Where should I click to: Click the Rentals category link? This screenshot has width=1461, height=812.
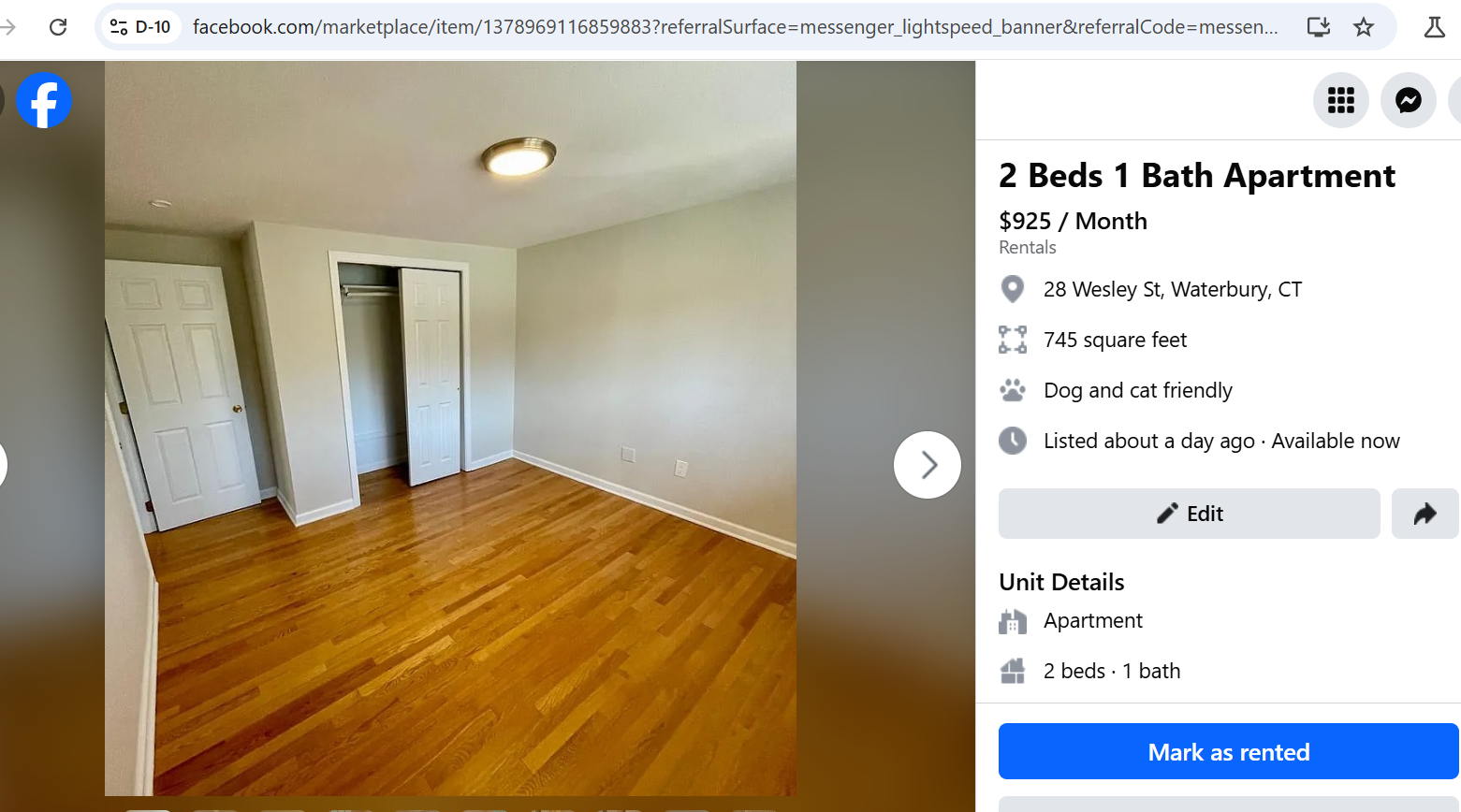point(1027,247)
